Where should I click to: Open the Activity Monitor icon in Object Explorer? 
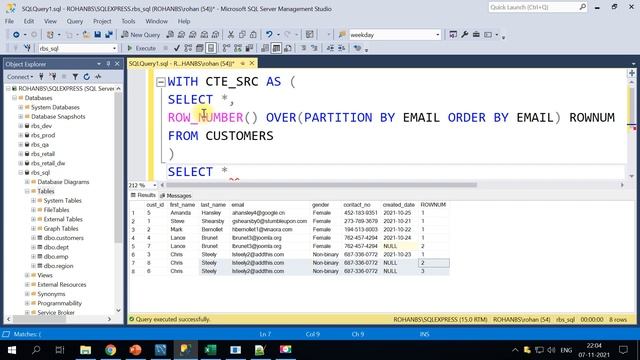click(x=98, y=76)
